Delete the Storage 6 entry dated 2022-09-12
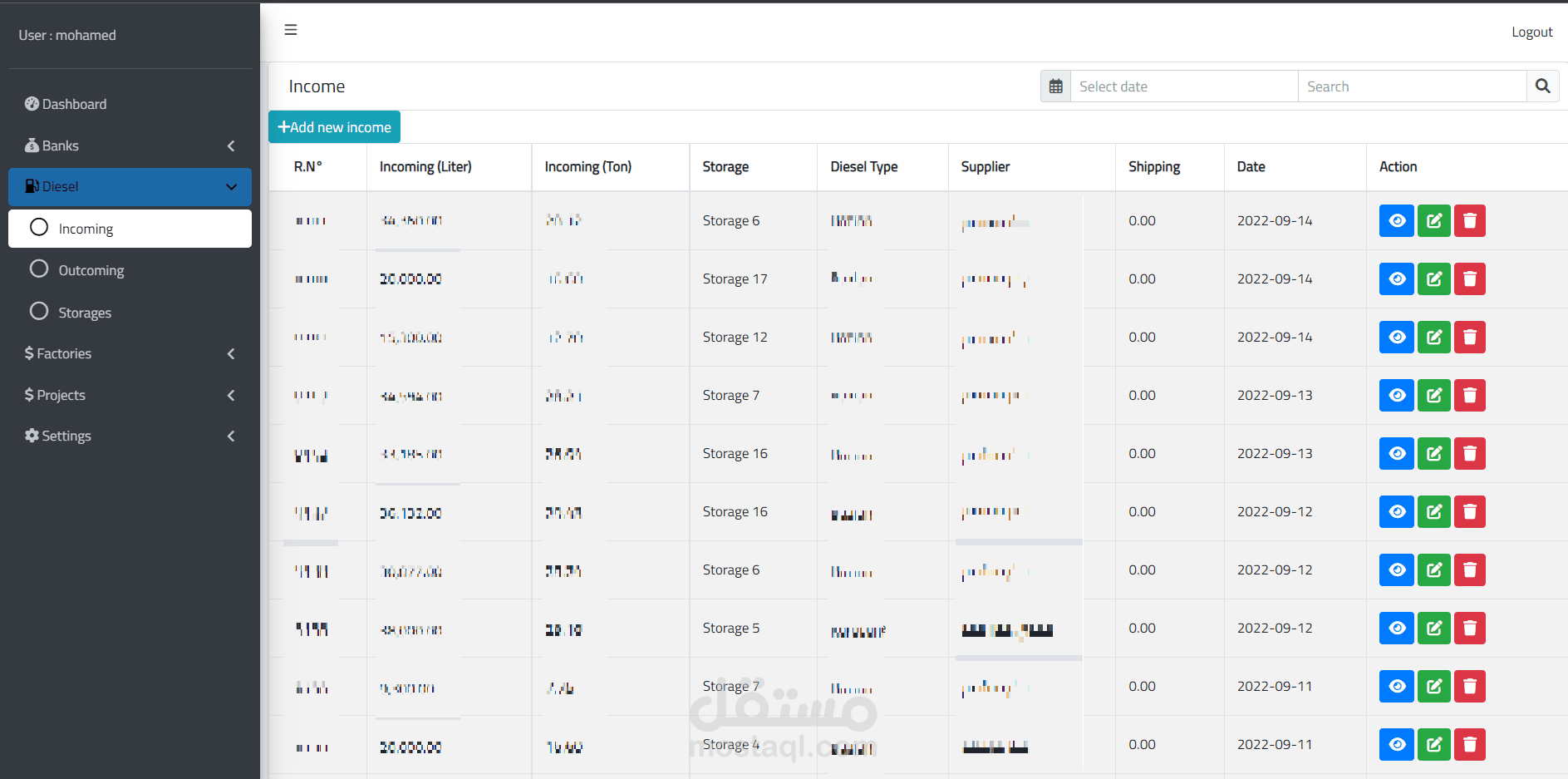Screen dimensions: 1568x779 point(1470,570)
